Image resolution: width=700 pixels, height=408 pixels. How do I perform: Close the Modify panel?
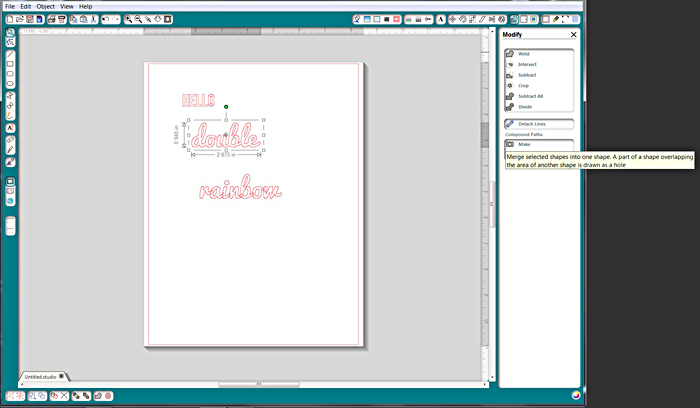click(574, 34)
